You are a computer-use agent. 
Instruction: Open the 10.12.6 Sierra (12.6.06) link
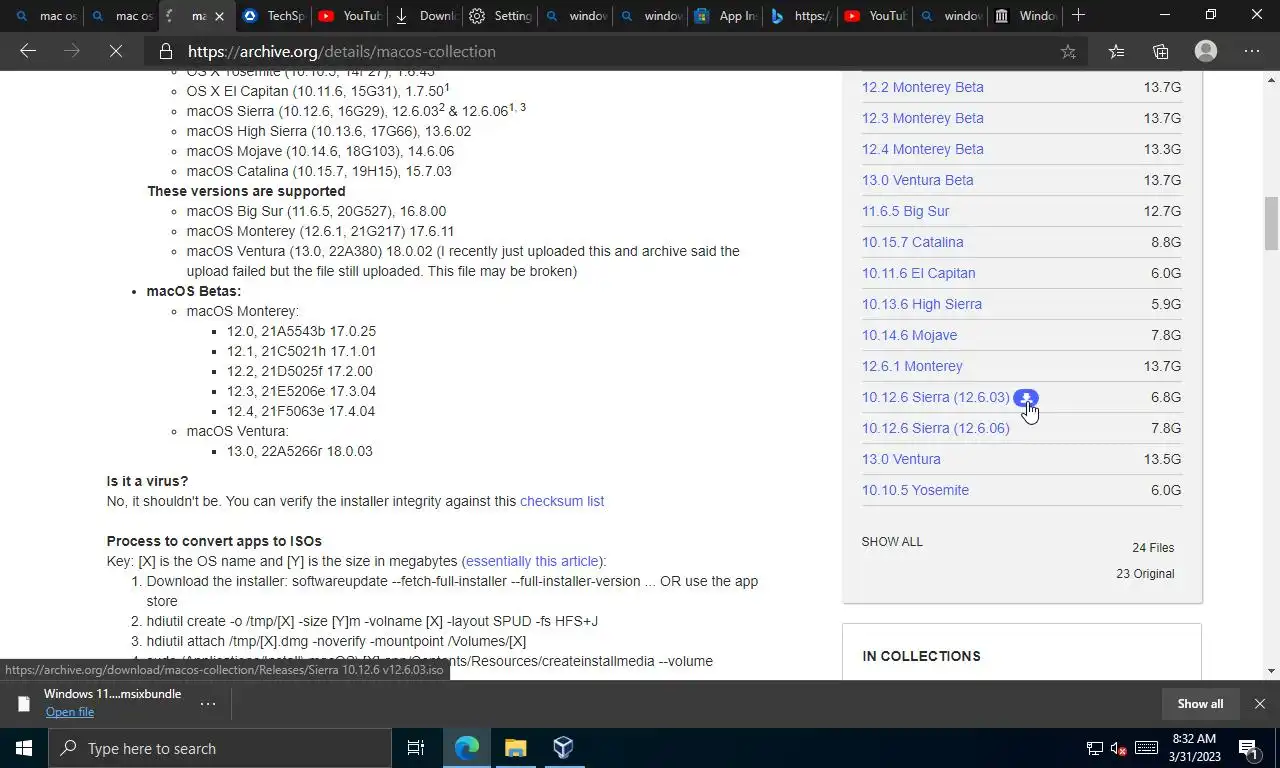(935, 428)
